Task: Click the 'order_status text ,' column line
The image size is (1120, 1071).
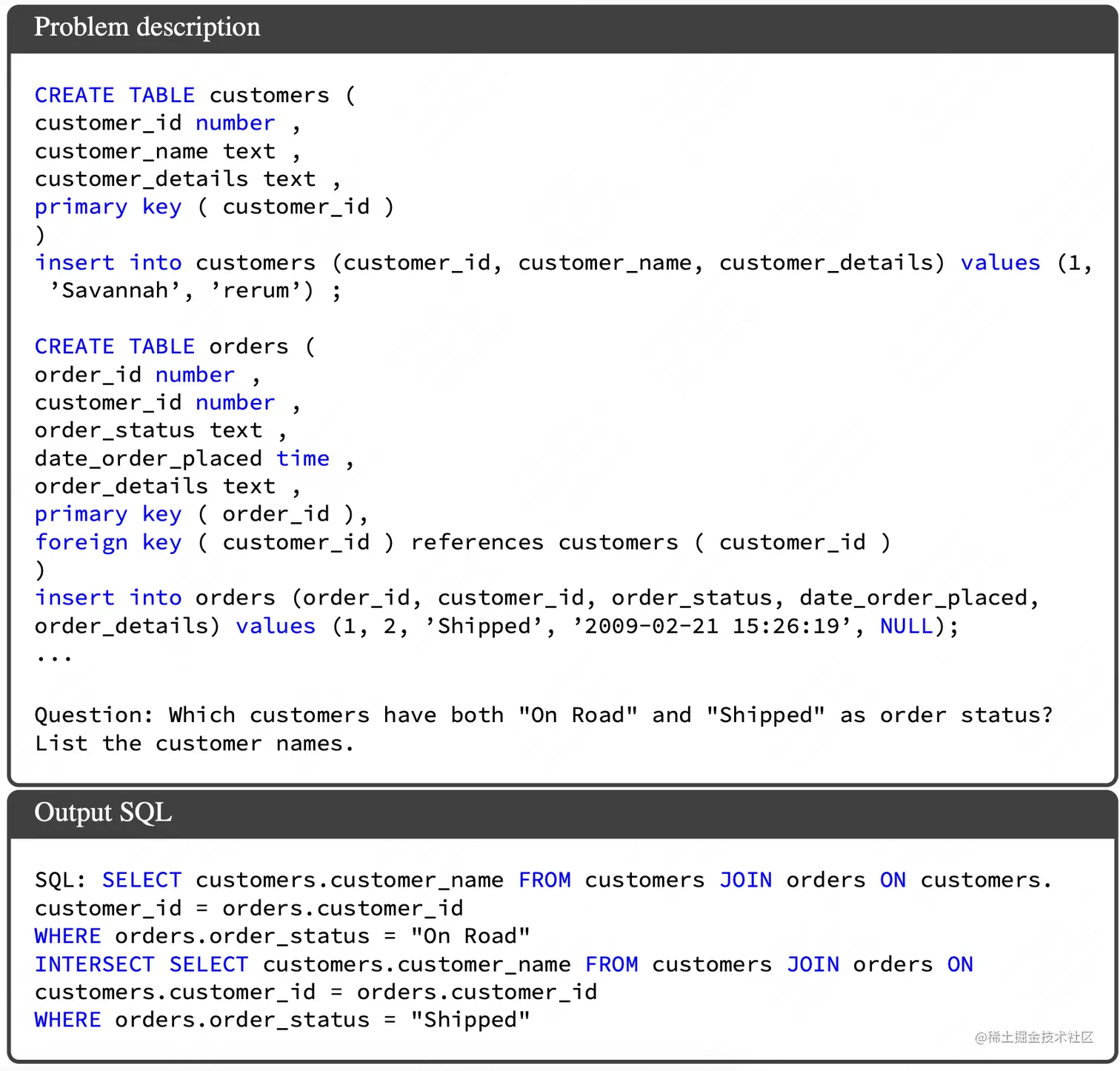Action: coord(161,431)
